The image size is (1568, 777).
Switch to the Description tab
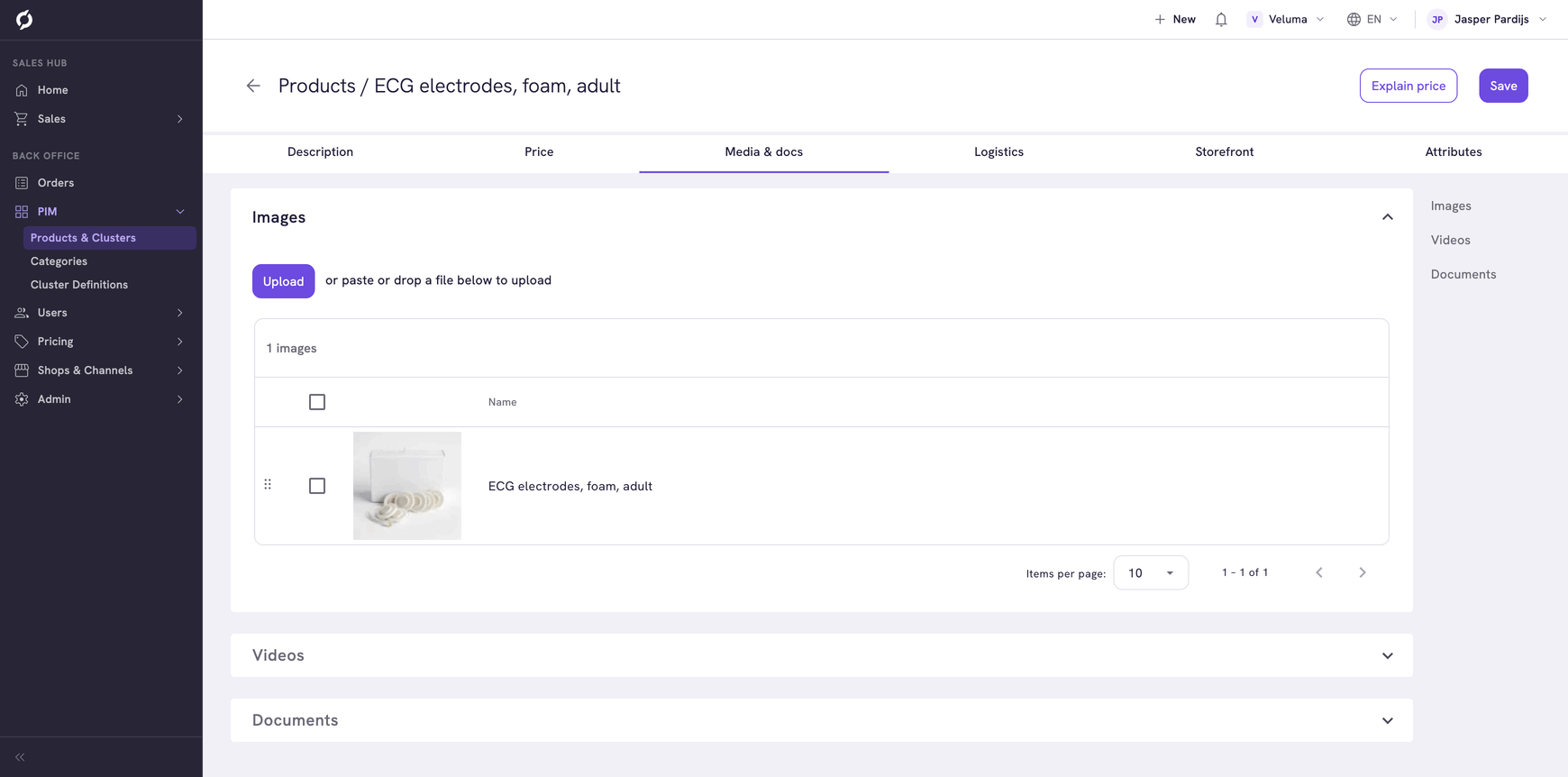320,151
